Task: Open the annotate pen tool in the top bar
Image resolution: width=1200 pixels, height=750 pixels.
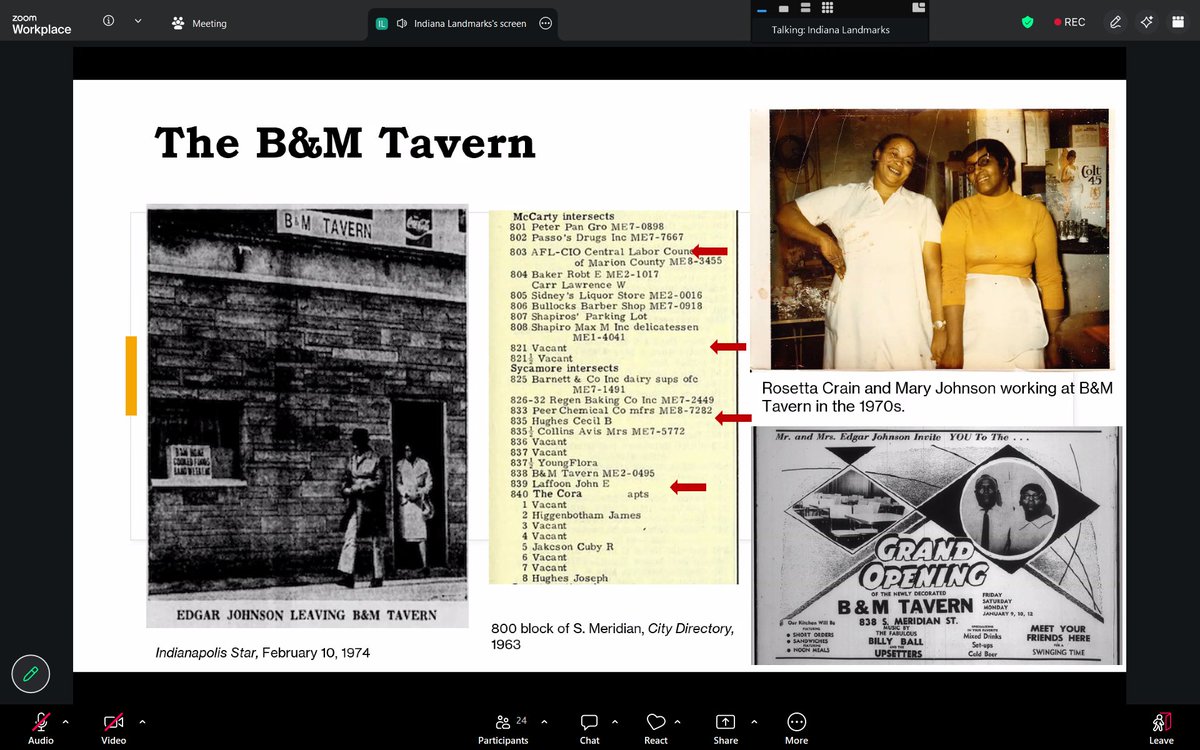Action: coord(1115,22)
